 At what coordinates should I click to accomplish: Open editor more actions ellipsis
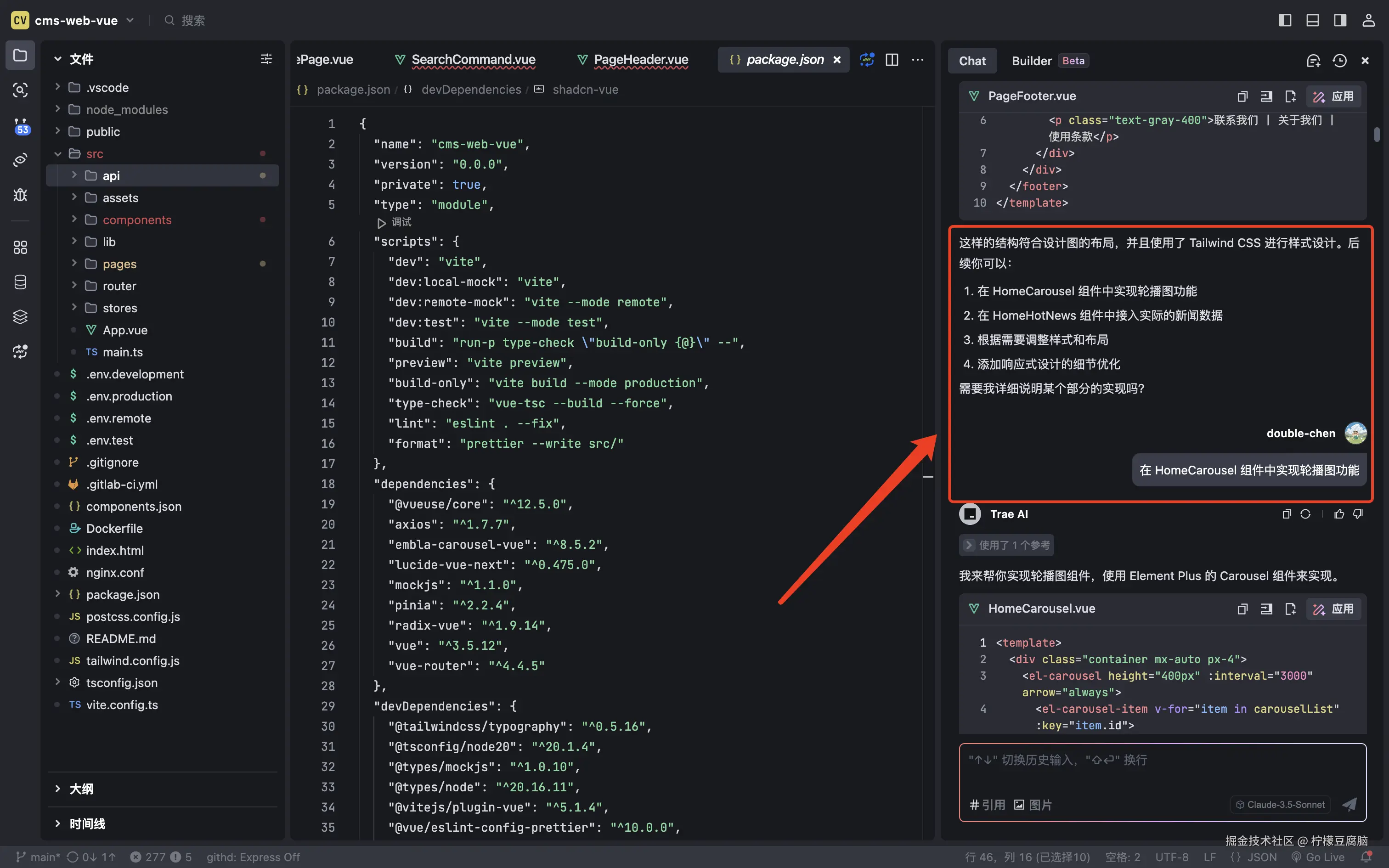pyautogui.click(x=918, y=60)
